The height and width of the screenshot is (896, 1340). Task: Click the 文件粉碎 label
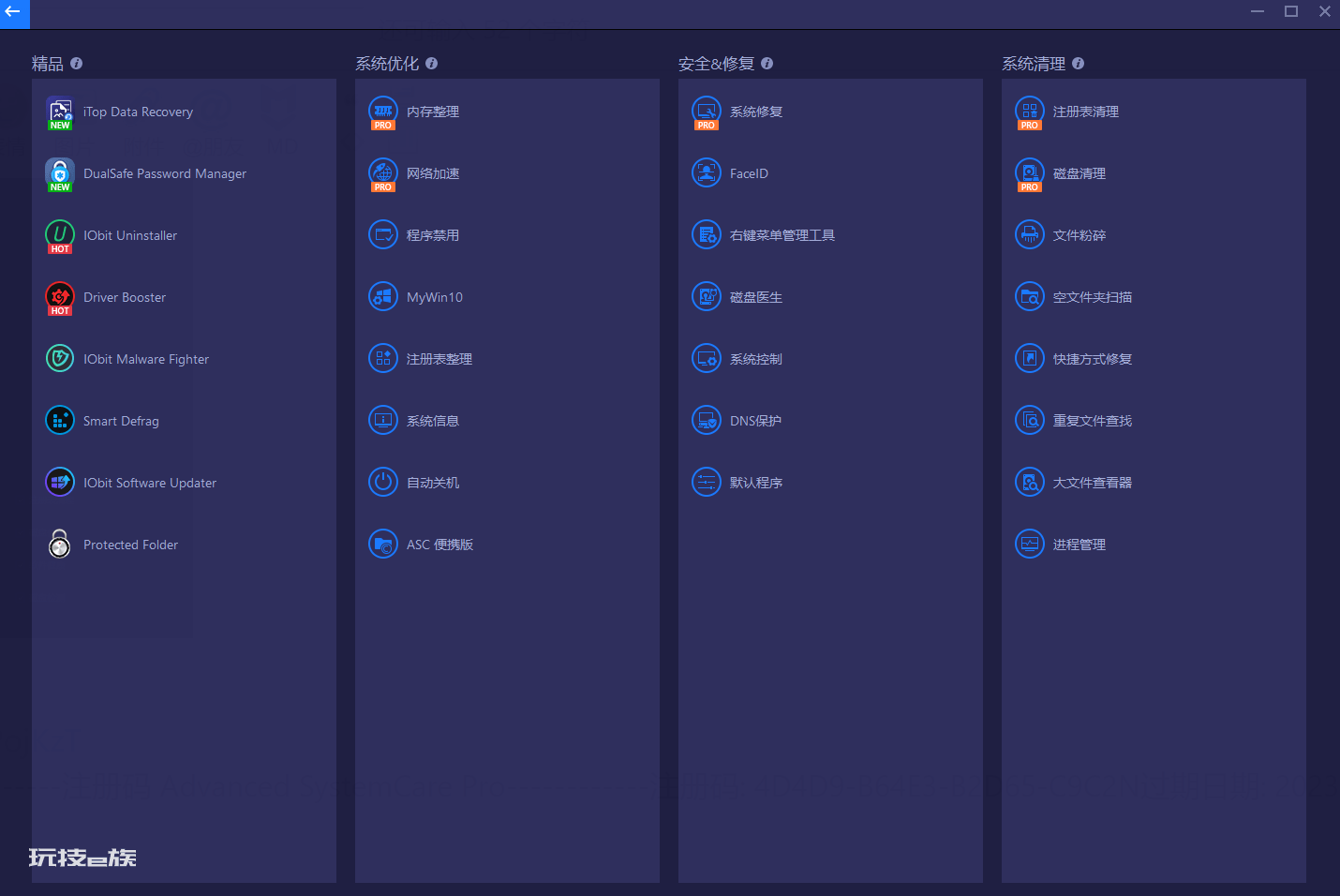1079,235
